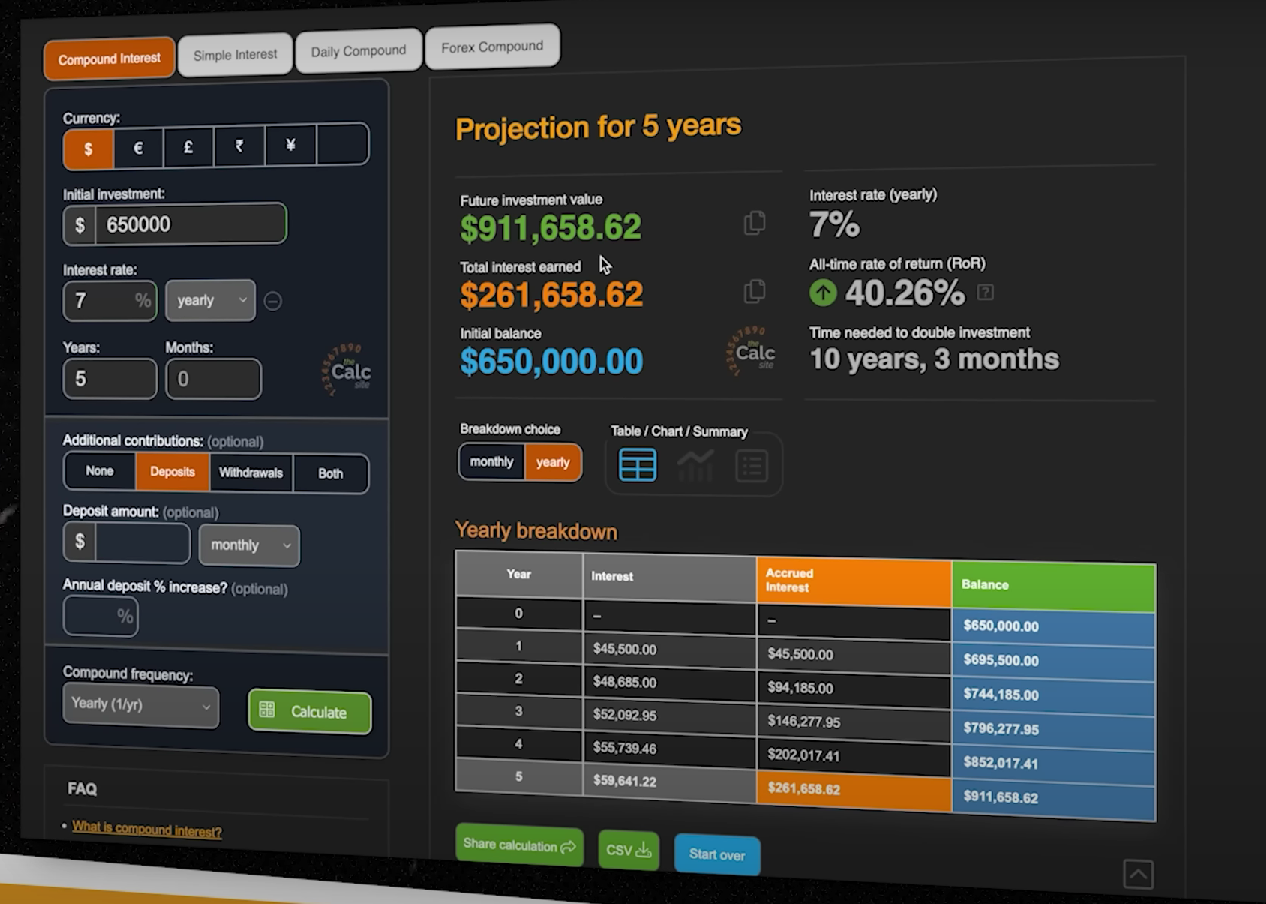Open the What is compound interest link
Viewport: 1266px width, 904px height.
point(147,830)
